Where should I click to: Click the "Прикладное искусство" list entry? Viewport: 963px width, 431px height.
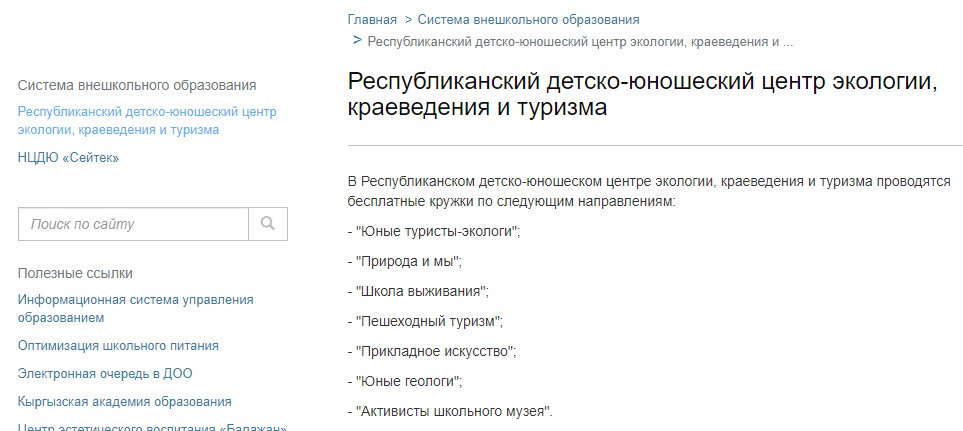pyautogui.click(x=432, y=351)
